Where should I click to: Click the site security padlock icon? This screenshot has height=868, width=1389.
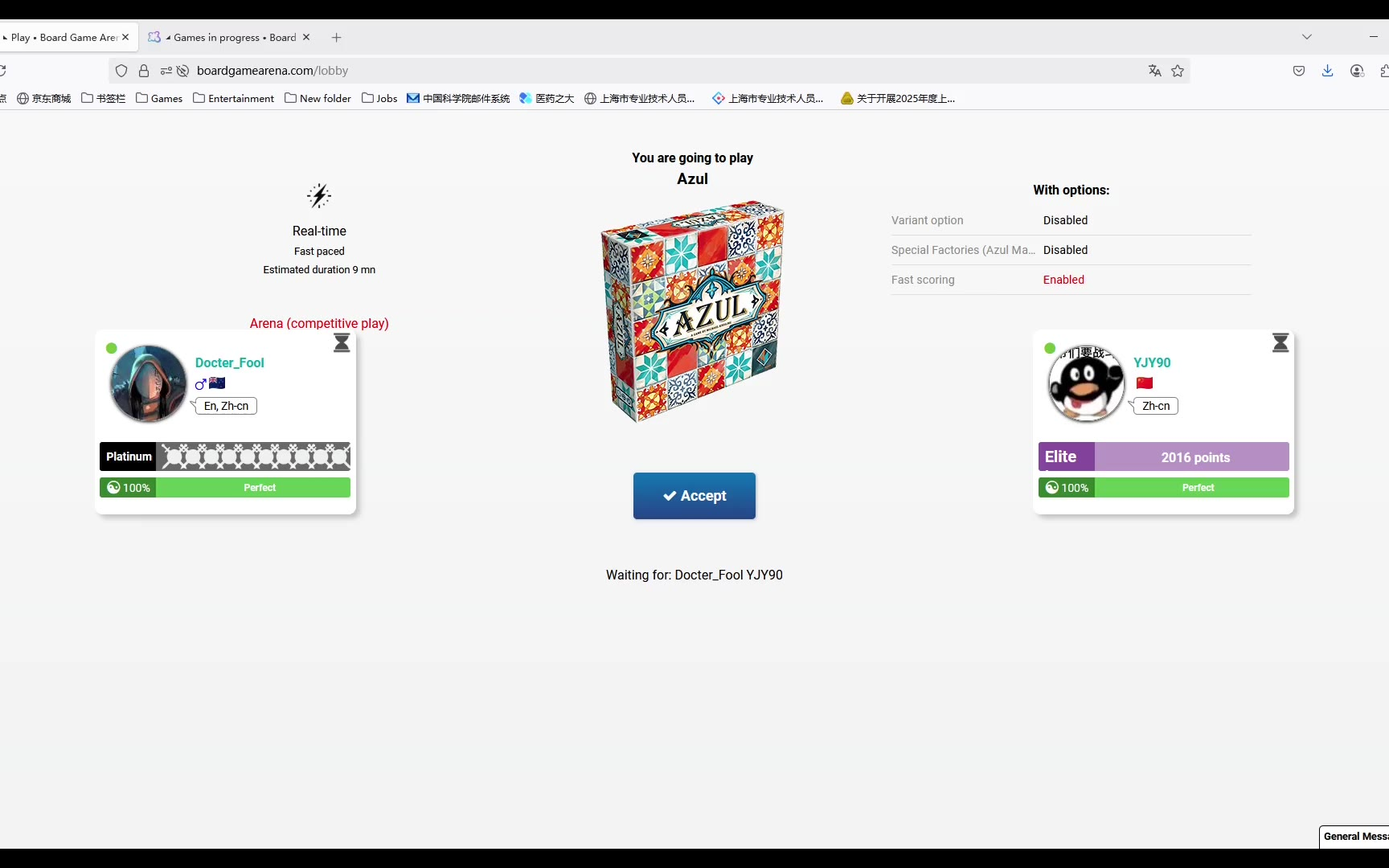tap(144, 71)
